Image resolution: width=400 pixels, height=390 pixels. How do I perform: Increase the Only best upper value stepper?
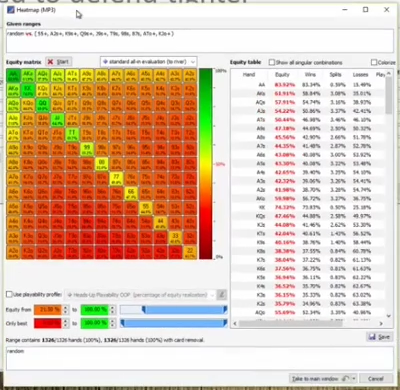click(113, 321)
